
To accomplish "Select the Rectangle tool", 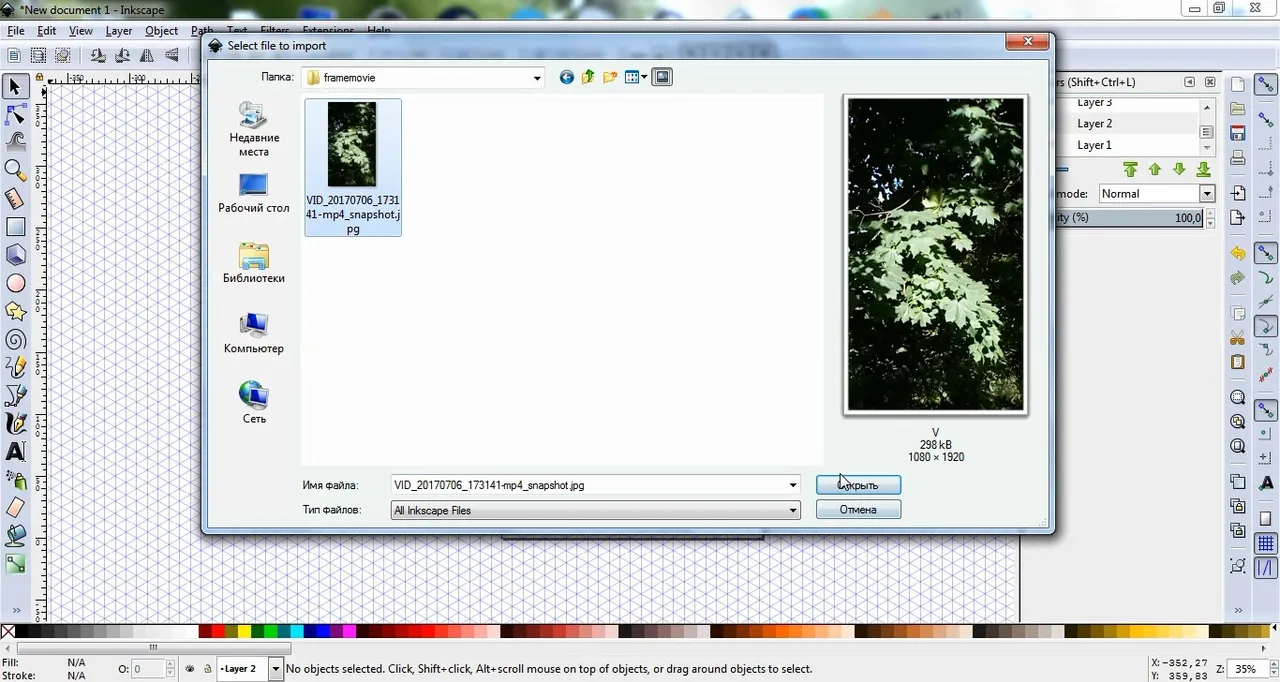I will pos(15,227).
